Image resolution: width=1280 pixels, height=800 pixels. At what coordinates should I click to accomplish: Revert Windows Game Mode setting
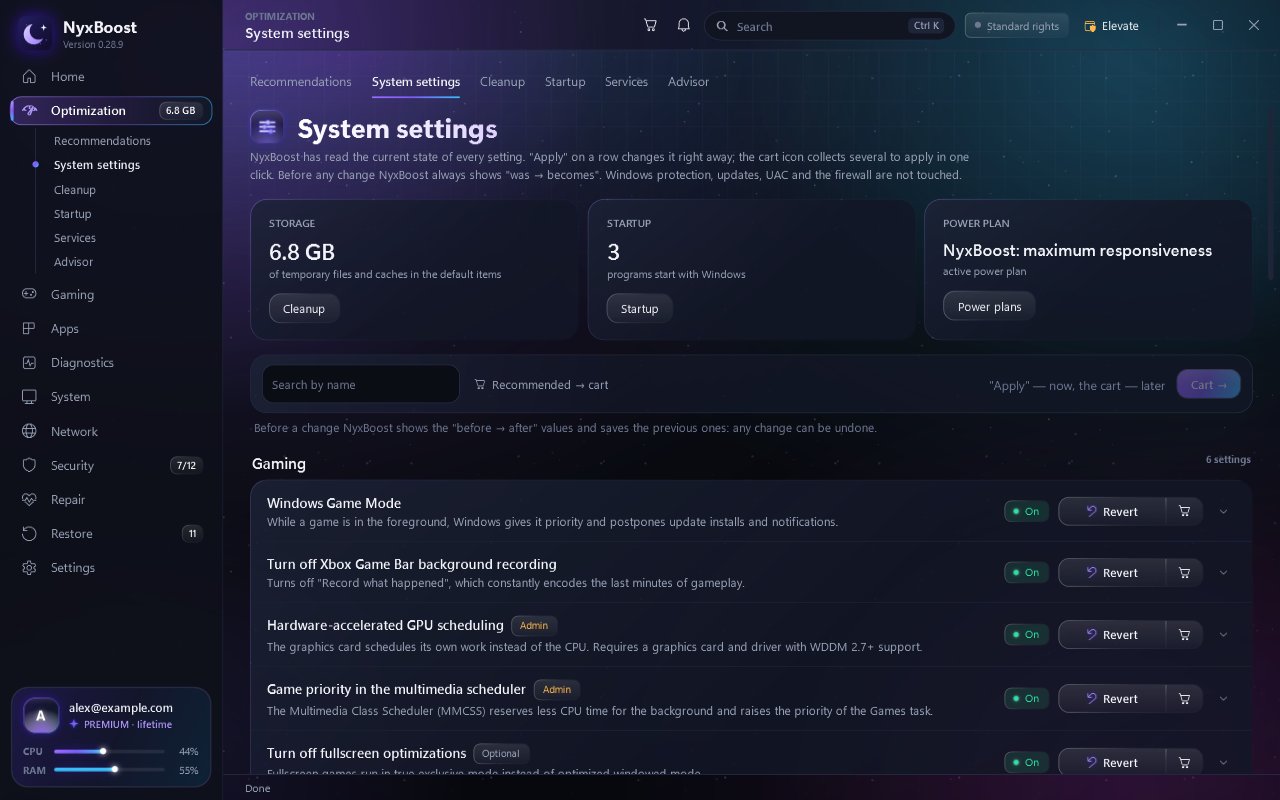click(x=1112, y=511)
